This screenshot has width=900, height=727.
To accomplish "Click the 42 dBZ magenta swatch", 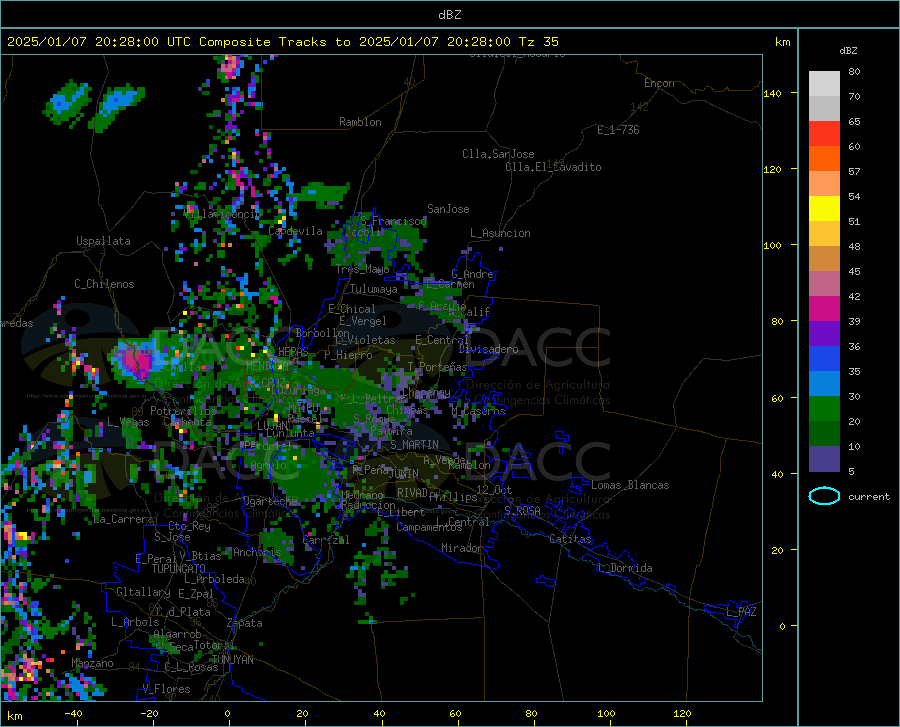I will click(824, 308).
